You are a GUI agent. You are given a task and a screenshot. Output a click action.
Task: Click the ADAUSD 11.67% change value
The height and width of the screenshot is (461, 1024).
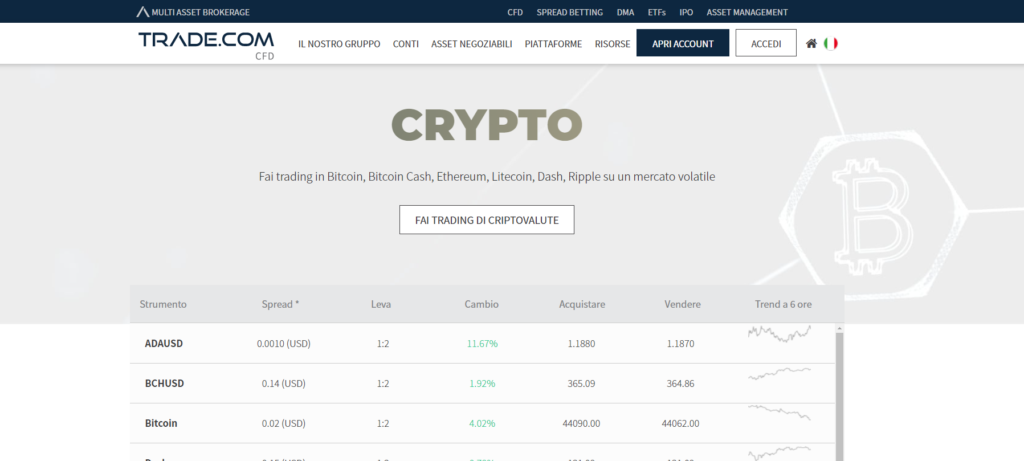coord(482,343)
